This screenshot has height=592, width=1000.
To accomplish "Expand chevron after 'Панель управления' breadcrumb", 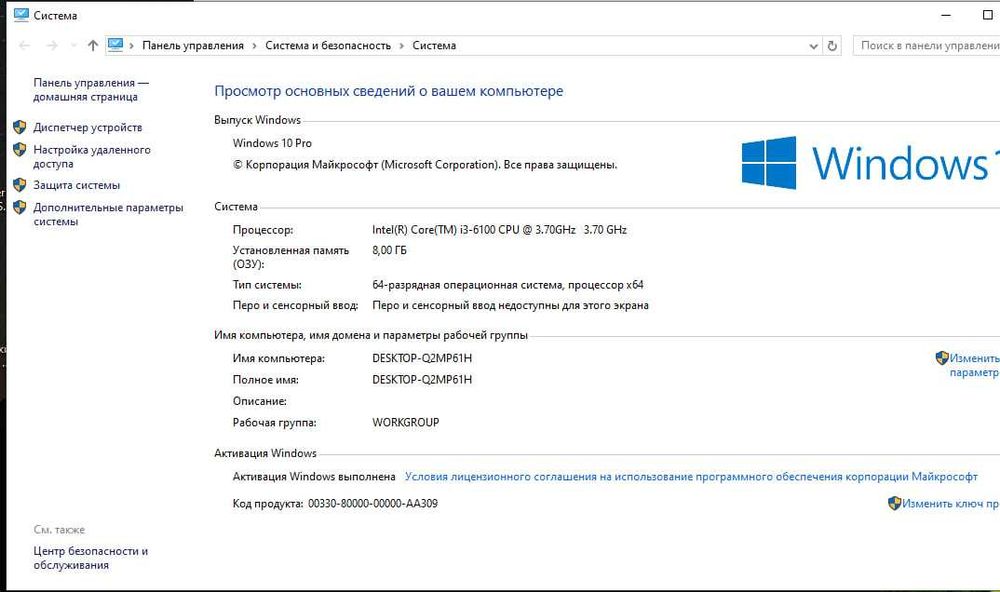I will (255, 45).
